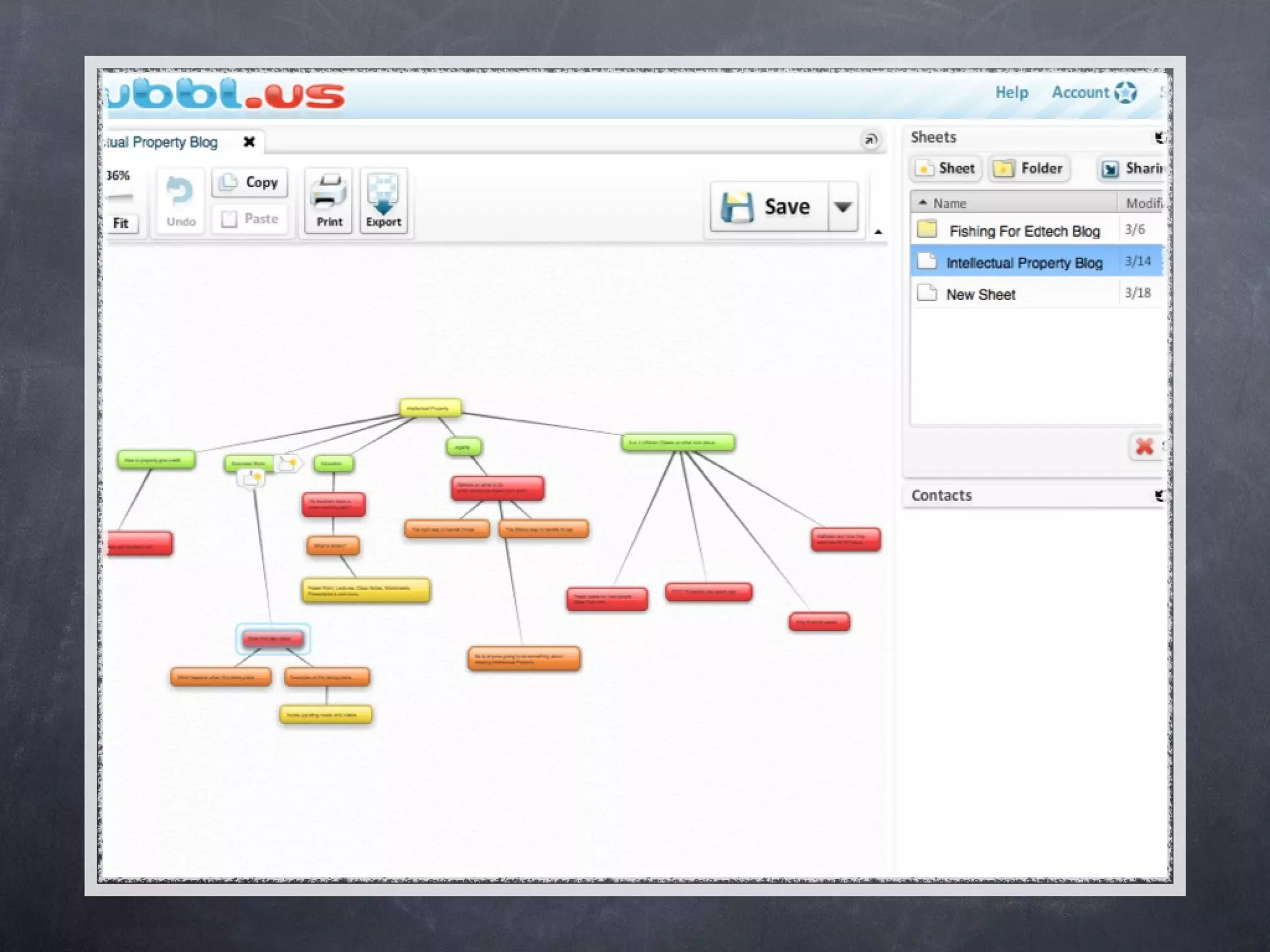Click the yellow Intellectual Property root bubble
Image resolution: width=1270 pixels, height=952 pixels.
point(430,408)
